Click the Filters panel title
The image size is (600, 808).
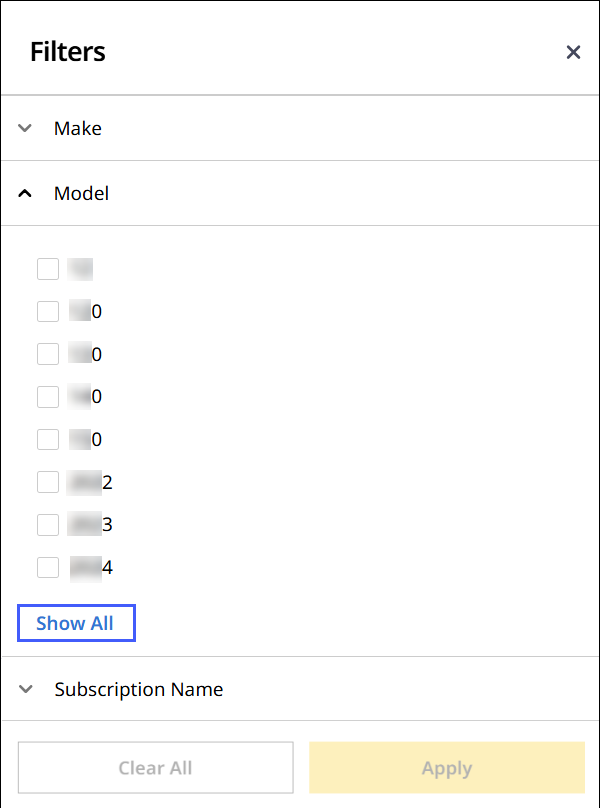pos(68,52)
